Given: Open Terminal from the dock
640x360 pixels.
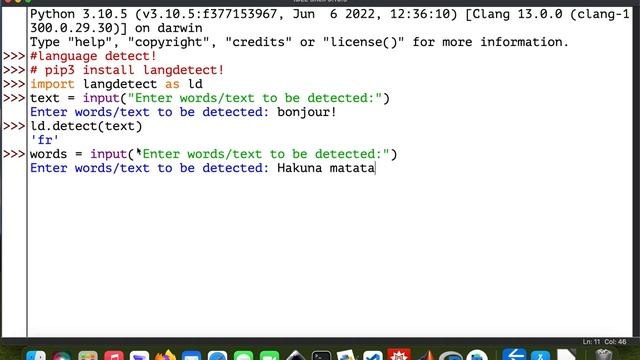Looking at the screenshot, I should pos(322,356).
